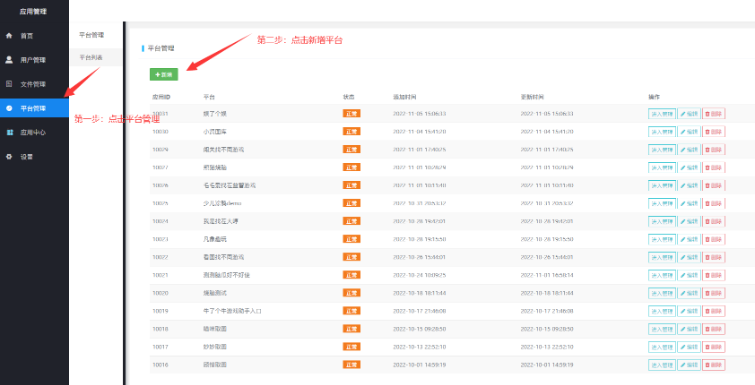Screen dimensions: 755x385
Task: Delete the platform with ID 10021
Action: coord(714,275)
